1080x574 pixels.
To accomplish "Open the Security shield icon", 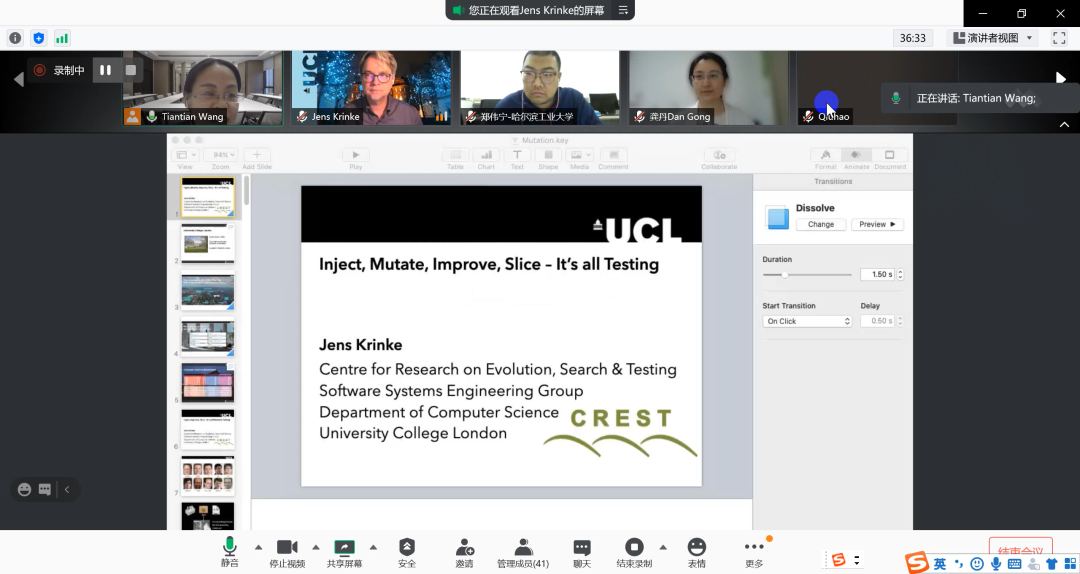I will pos(407,548).
